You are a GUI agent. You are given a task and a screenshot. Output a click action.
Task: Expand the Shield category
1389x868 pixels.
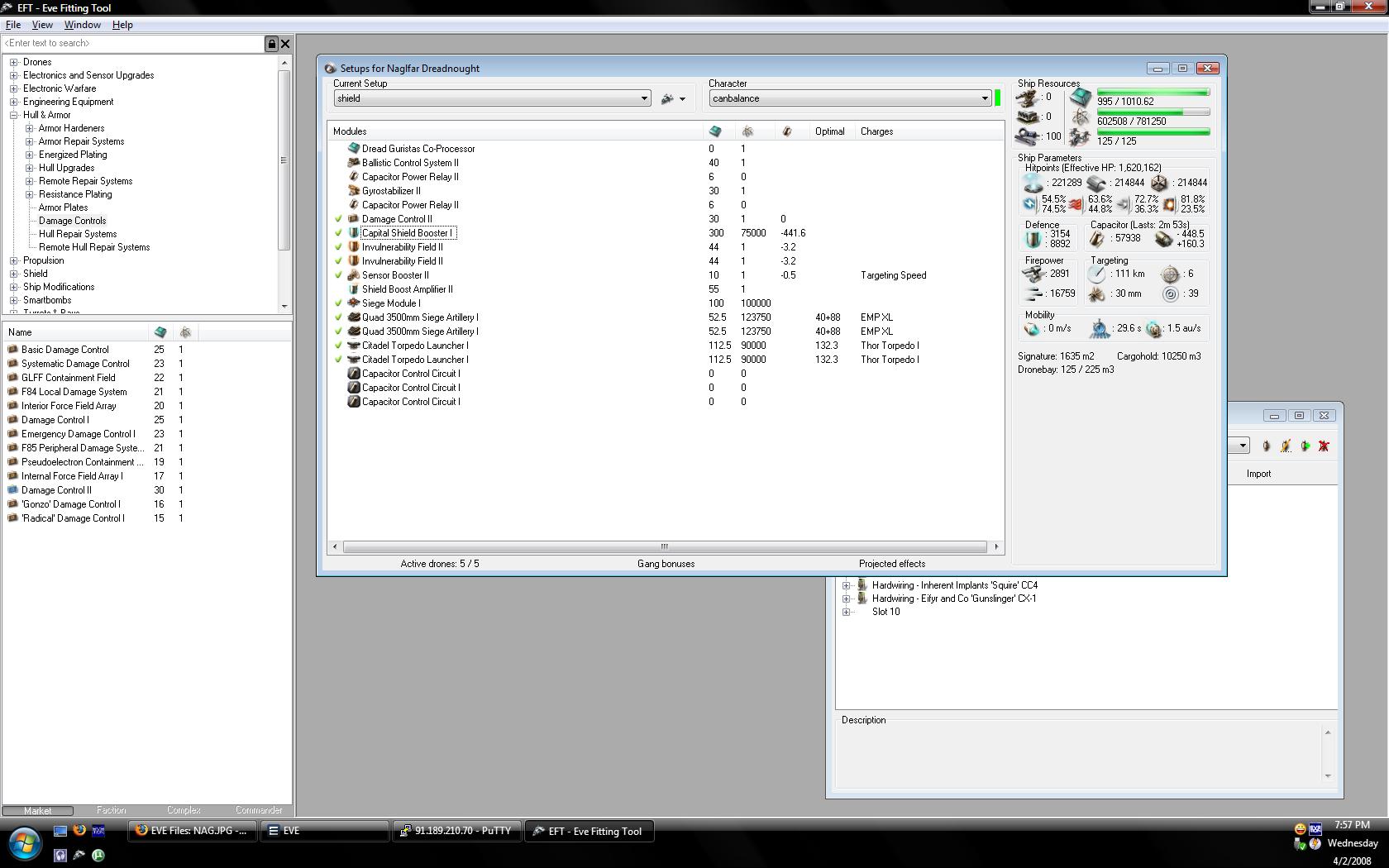(x=14, y=274)
